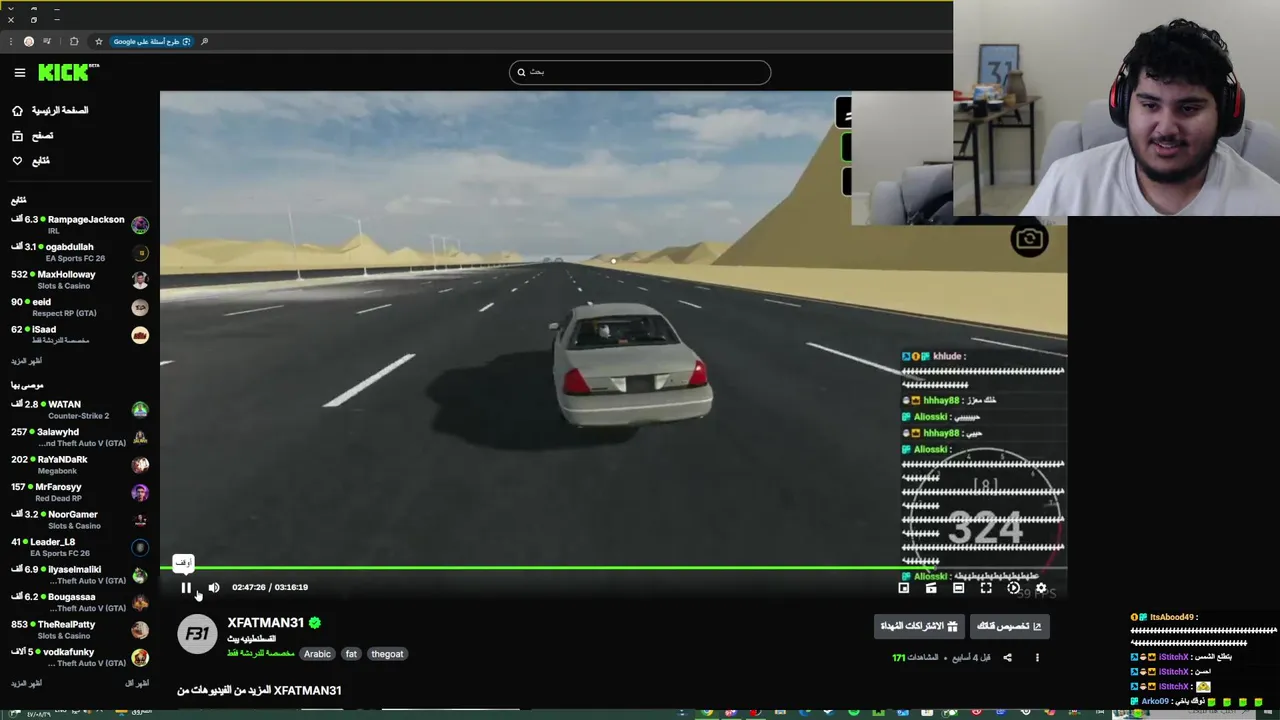Image resolution: width=1280 pixels, height=720 pixels.
Task: Click the magnifier icon in the search box
Action: [x=521, y=72]
